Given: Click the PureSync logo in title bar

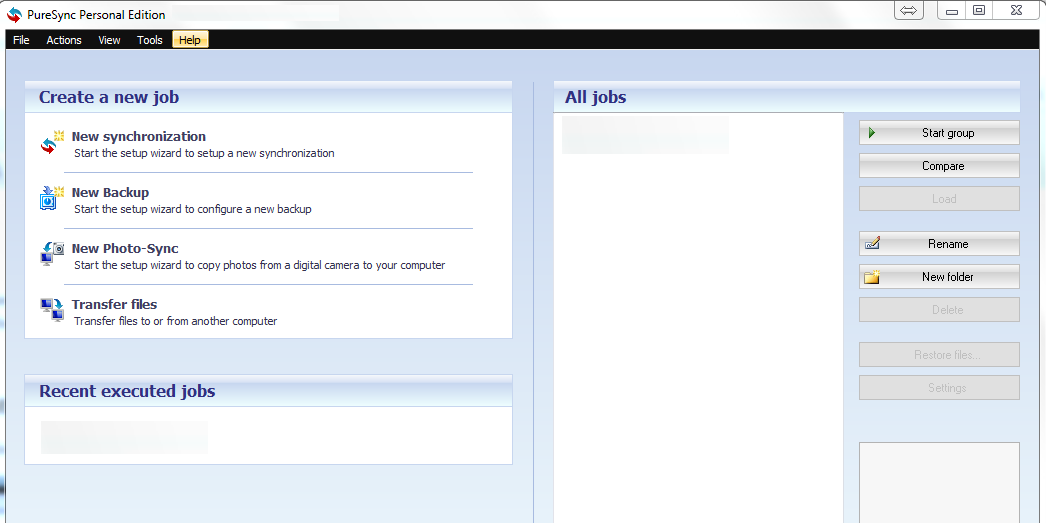Looking at the screenshot, I should 14,15.
